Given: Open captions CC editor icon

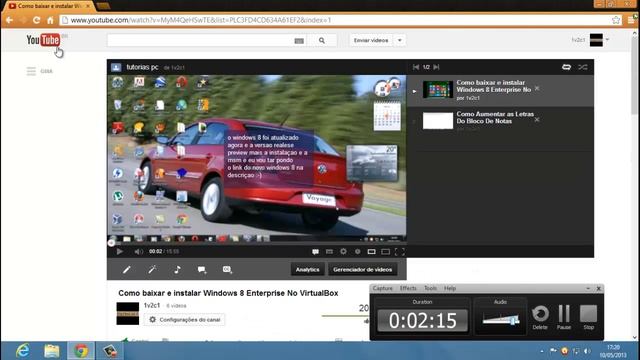Looking at the screenshot, I should click(x=227, y=269).
